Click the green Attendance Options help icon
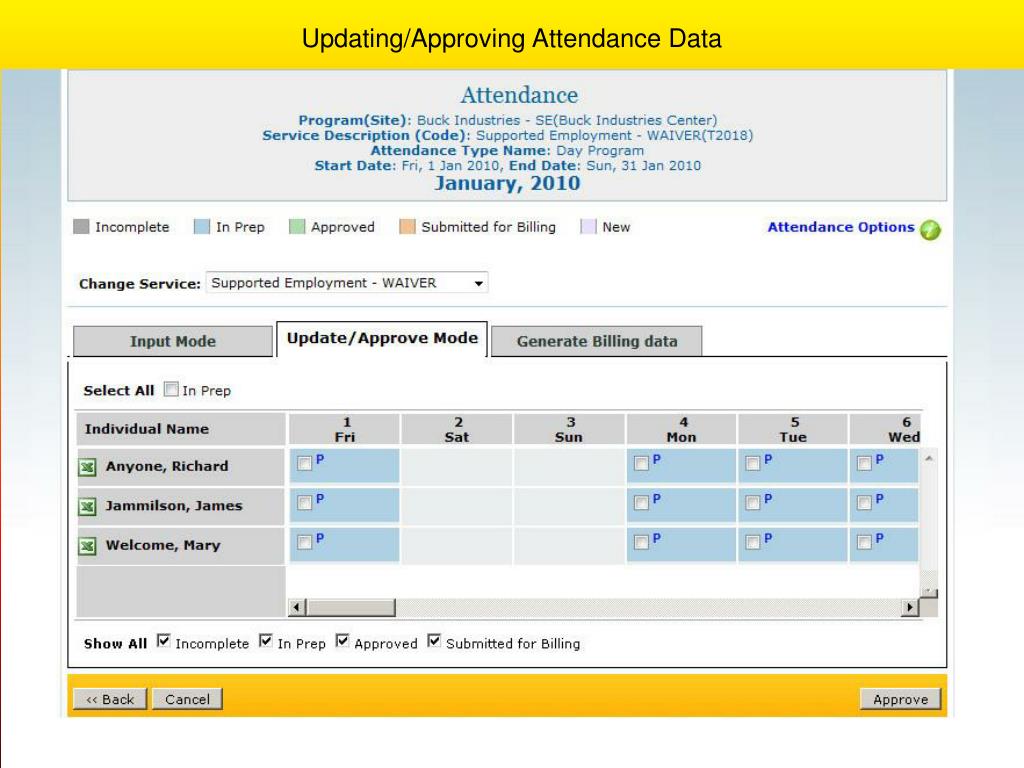Viewport: 1024px width, 768px height. coord(930,229)
